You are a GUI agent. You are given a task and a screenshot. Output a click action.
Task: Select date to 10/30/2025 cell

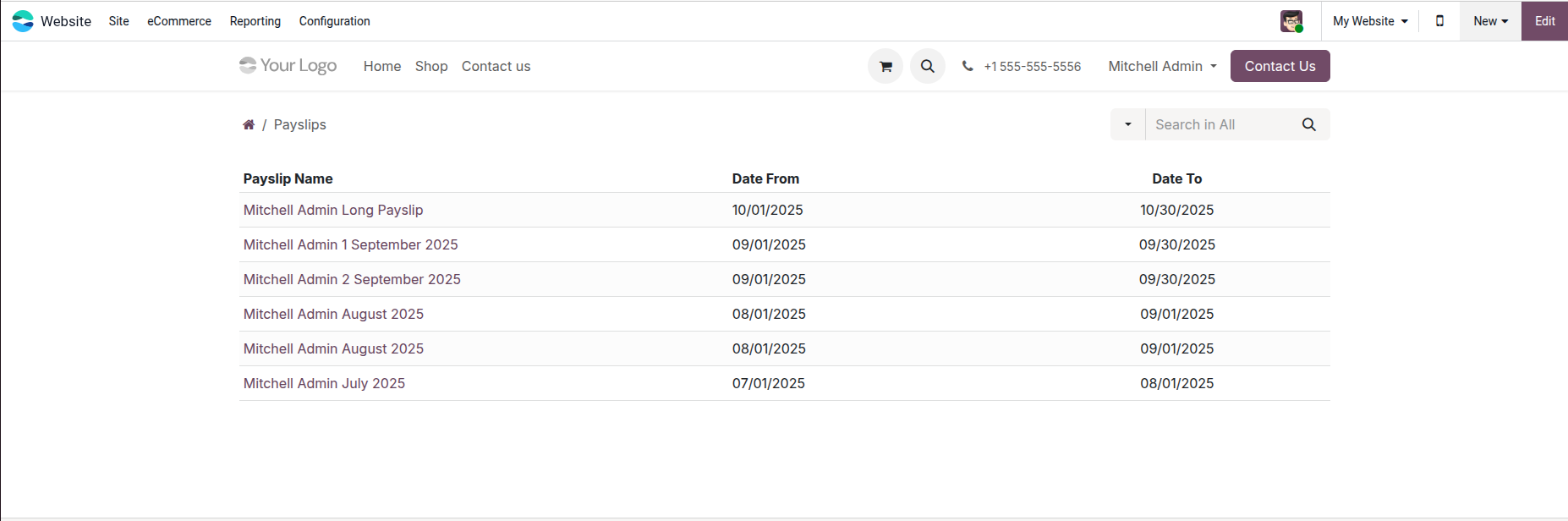1176,210
